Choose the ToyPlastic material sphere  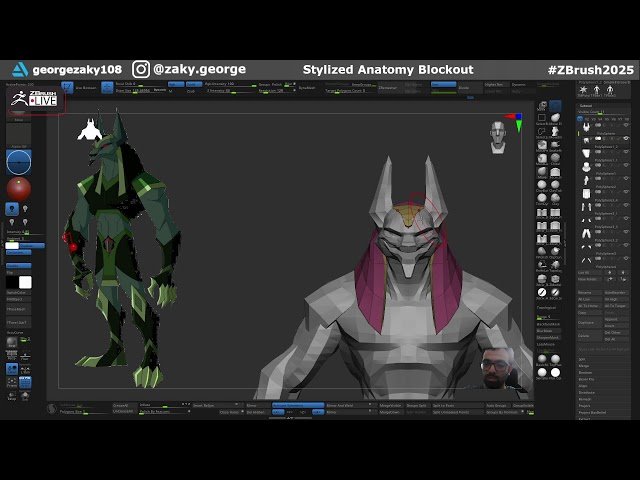[555, 359]
